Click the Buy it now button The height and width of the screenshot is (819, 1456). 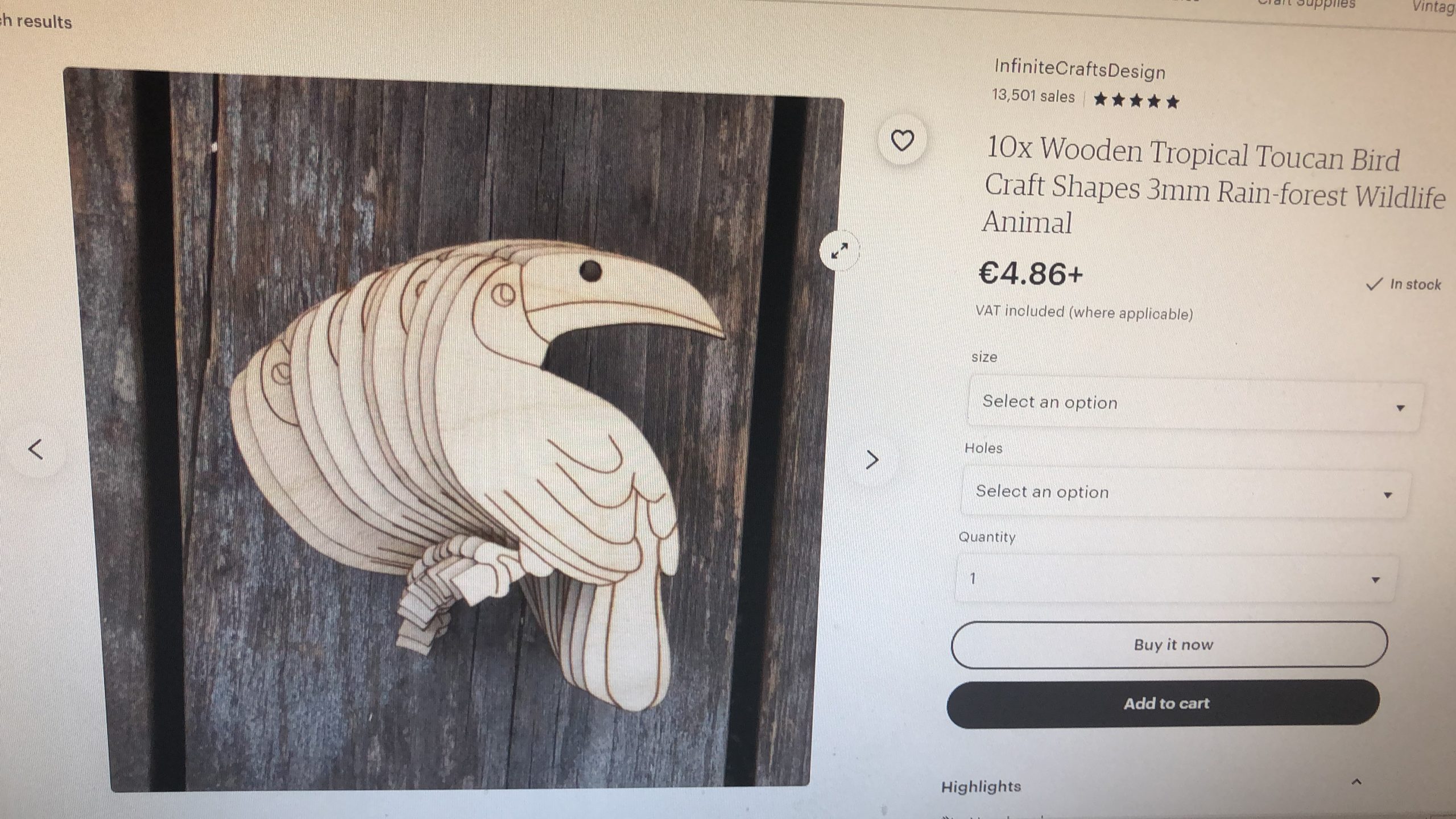tap(1169, 644)
